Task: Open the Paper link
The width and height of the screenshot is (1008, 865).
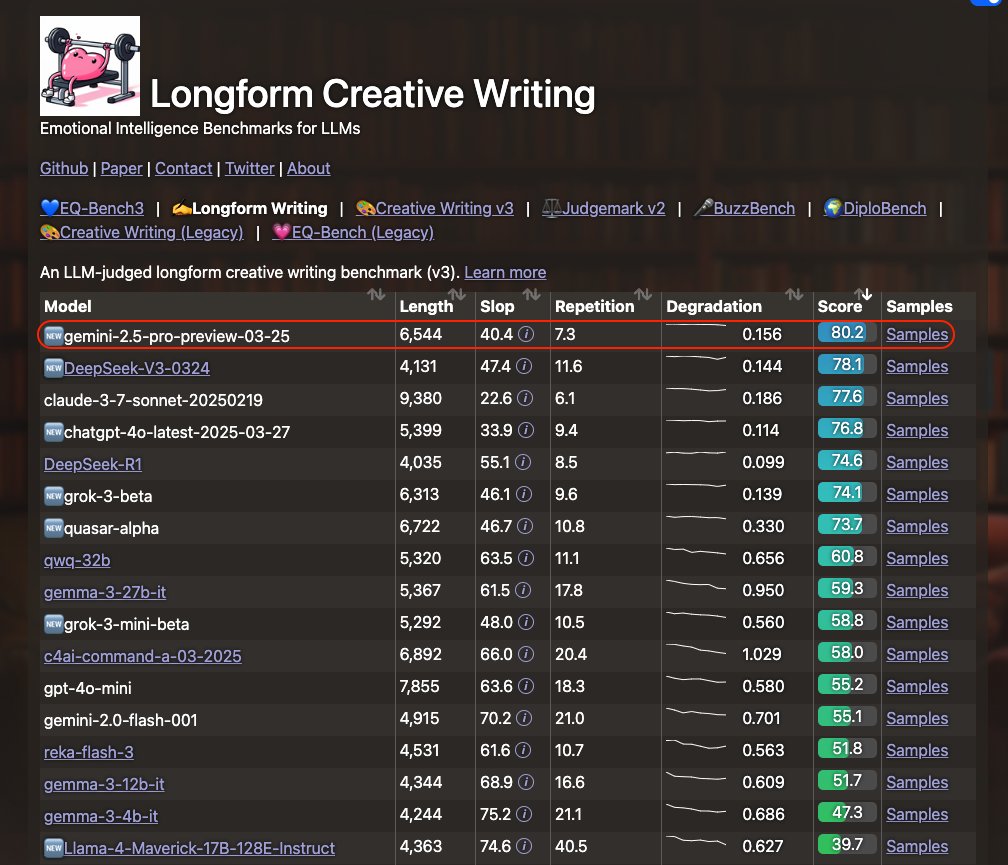Action: pos(122,168)
